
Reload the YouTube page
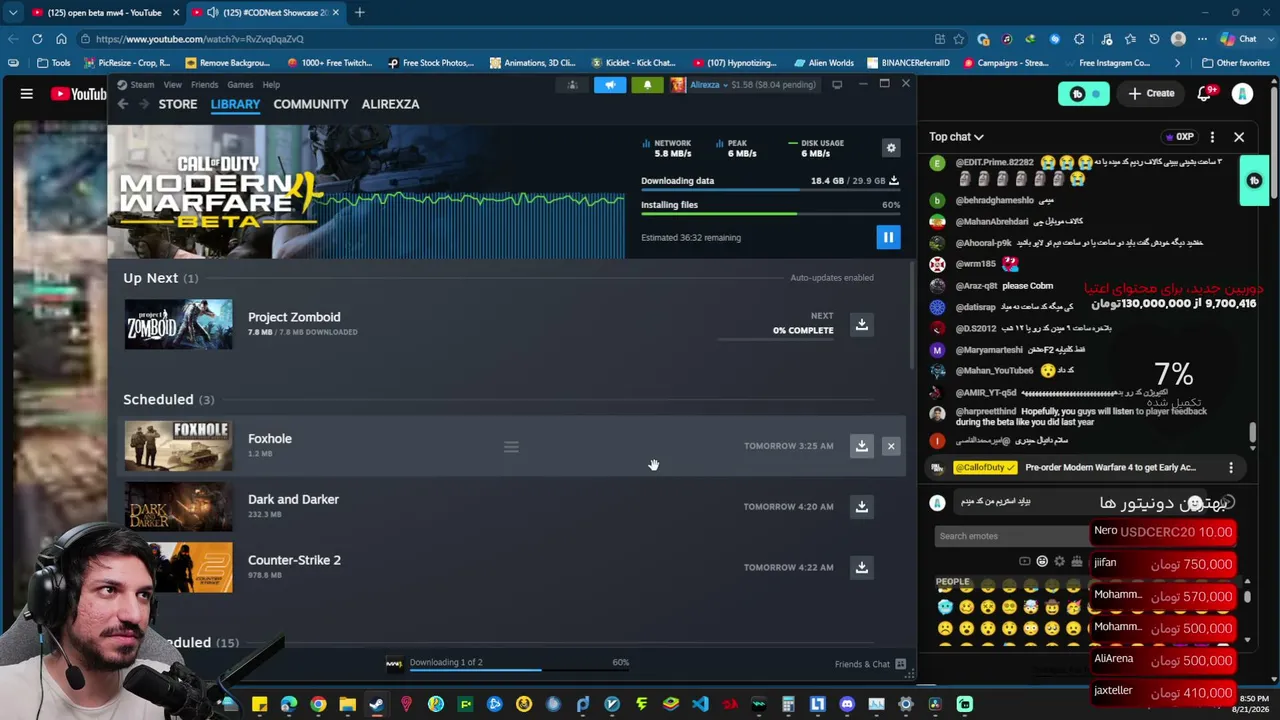37,39
